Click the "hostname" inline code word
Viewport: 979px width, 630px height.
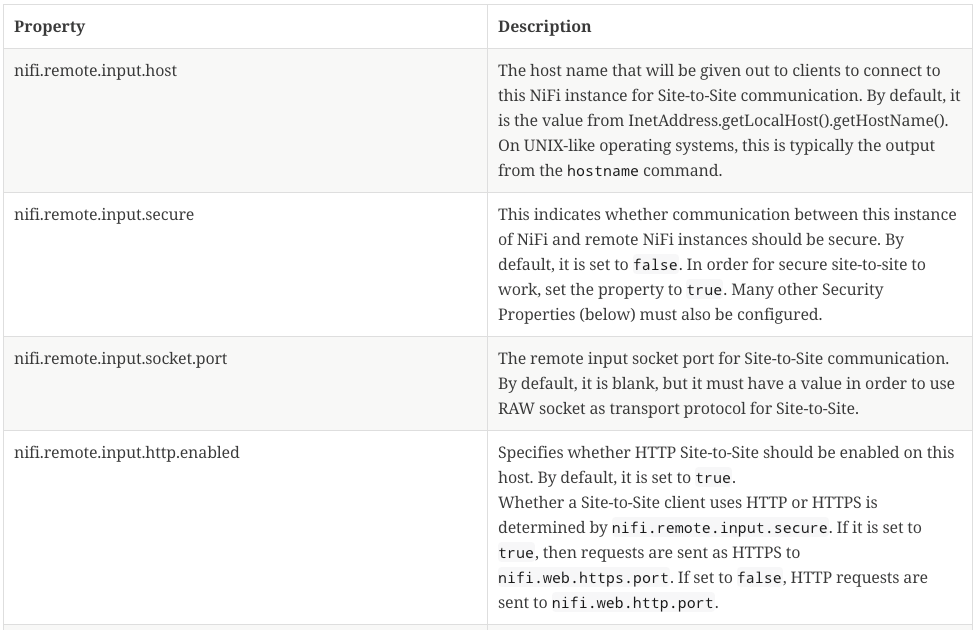pyautogui.click(x=602, y=171)
